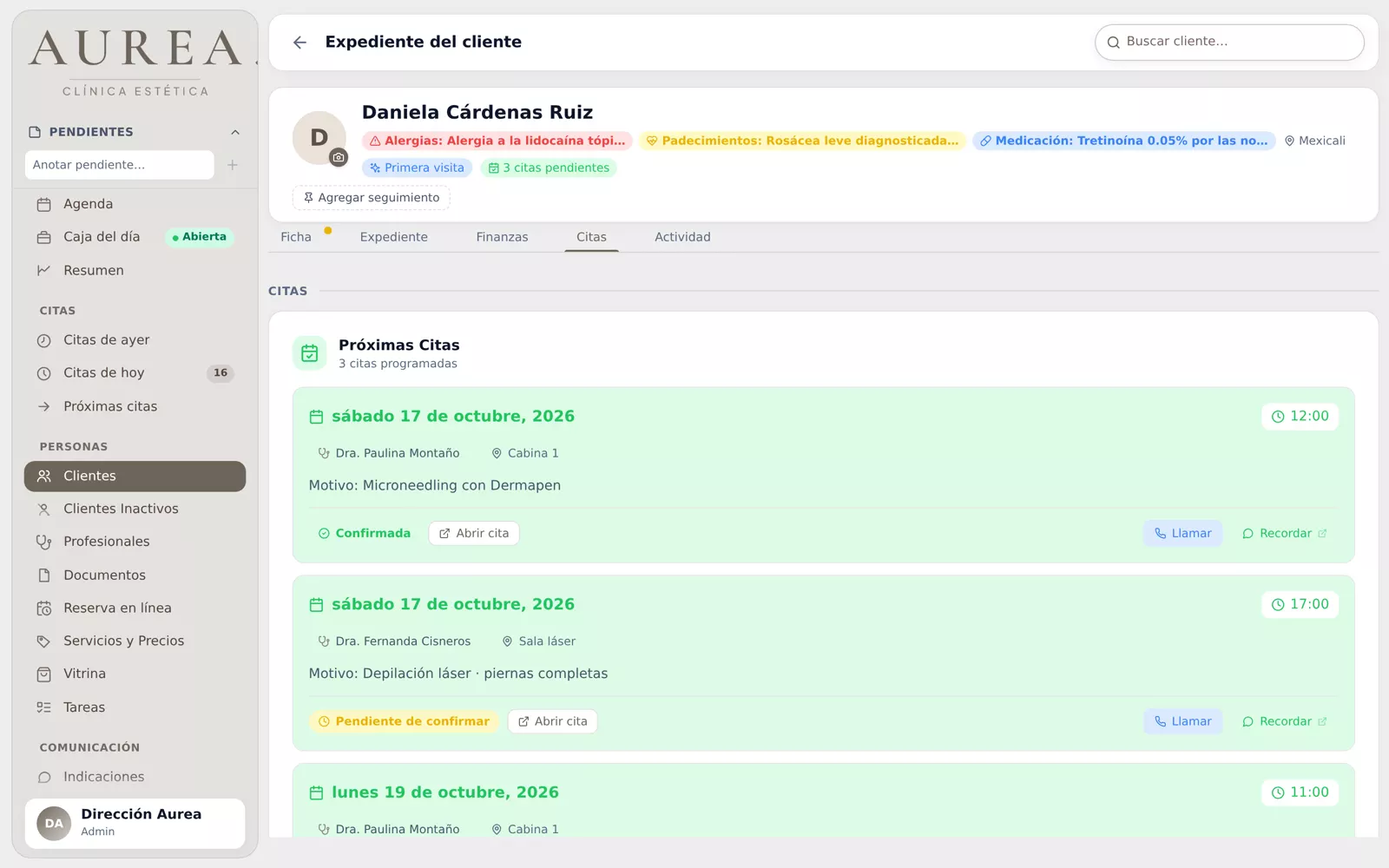The height and width of the screenshot is (868, 1389).
Task: Open Citas de ayer
Action: point(135,340)
